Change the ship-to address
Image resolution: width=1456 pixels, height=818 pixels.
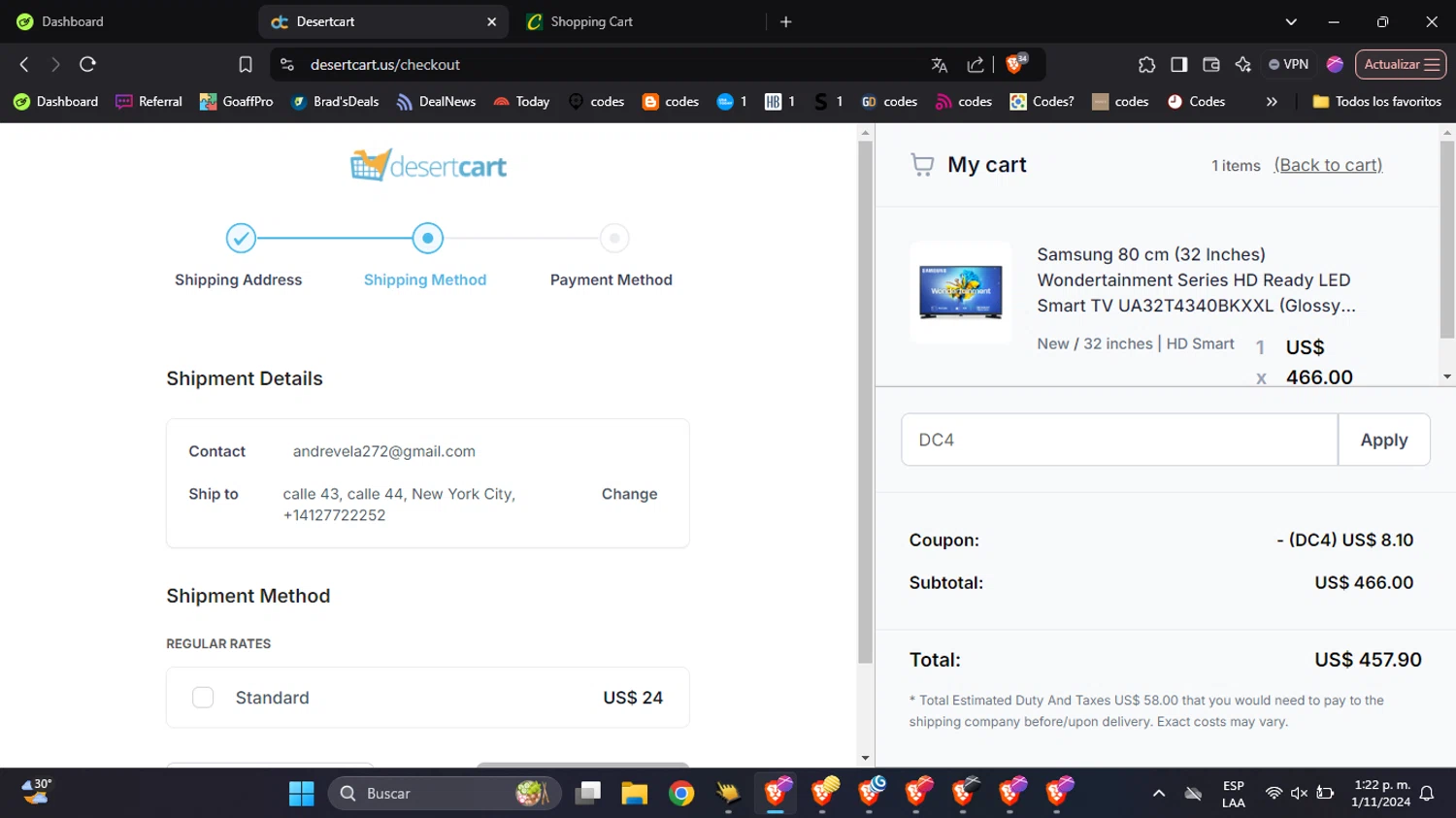pos(629,494)
